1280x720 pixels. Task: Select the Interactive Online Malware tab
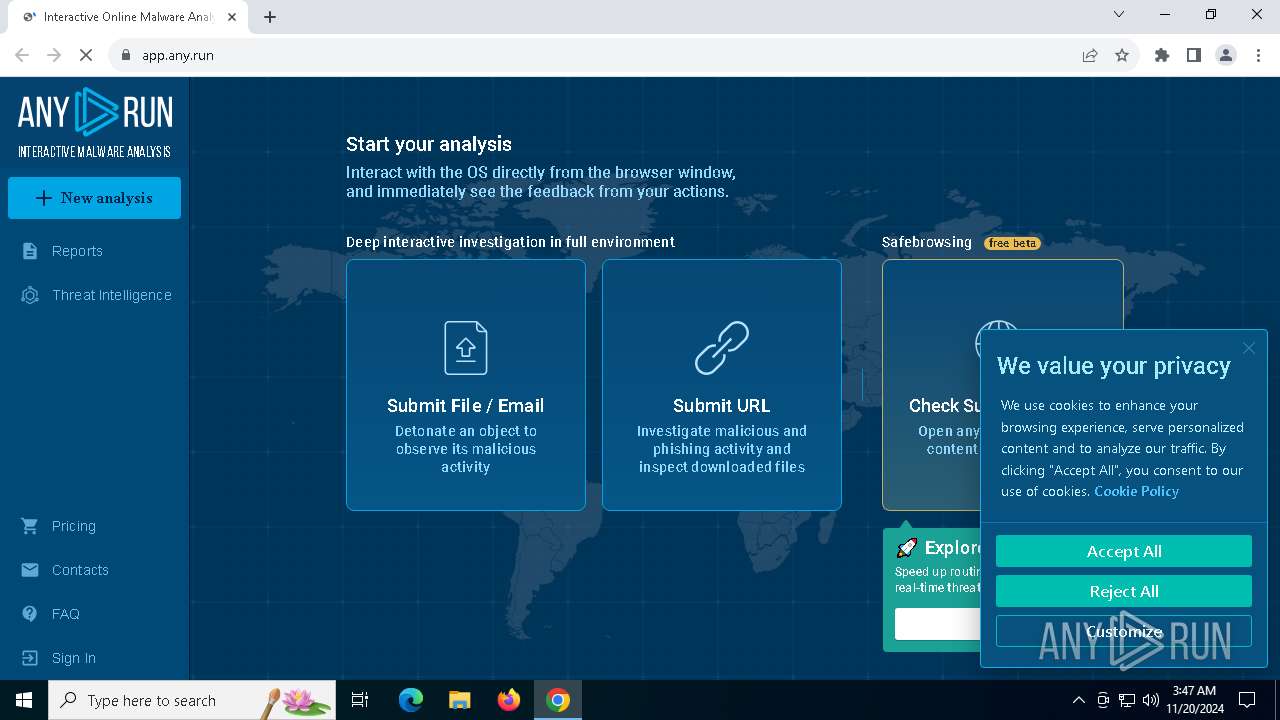[127, 17]
